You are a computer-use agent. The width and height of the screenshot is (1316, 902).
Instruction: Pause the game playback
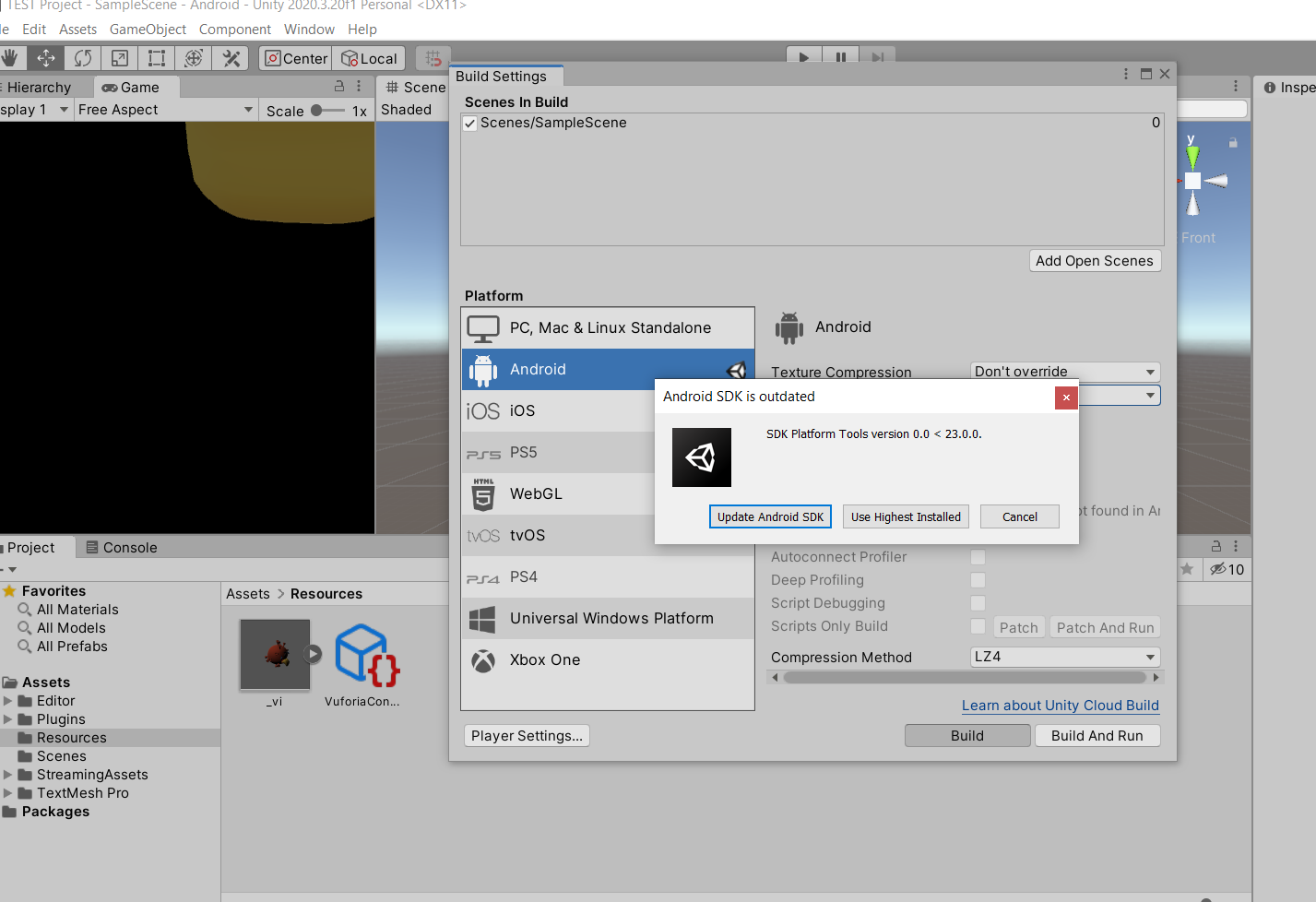tap(841, 56)
